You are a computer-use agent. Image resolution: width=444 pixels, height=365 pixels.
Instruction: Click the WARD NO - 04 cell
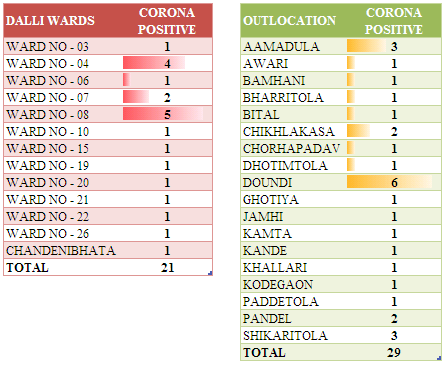(x=63, y=63)
